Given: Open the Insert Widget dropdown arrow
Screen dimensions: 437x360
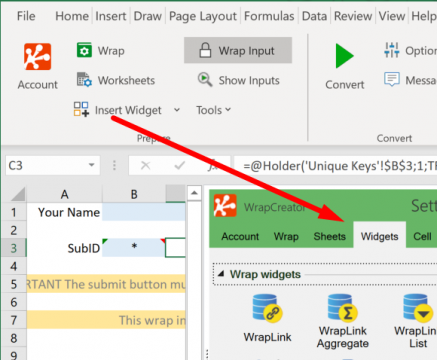Looking at the screenshot, I should tap(177, 110).
